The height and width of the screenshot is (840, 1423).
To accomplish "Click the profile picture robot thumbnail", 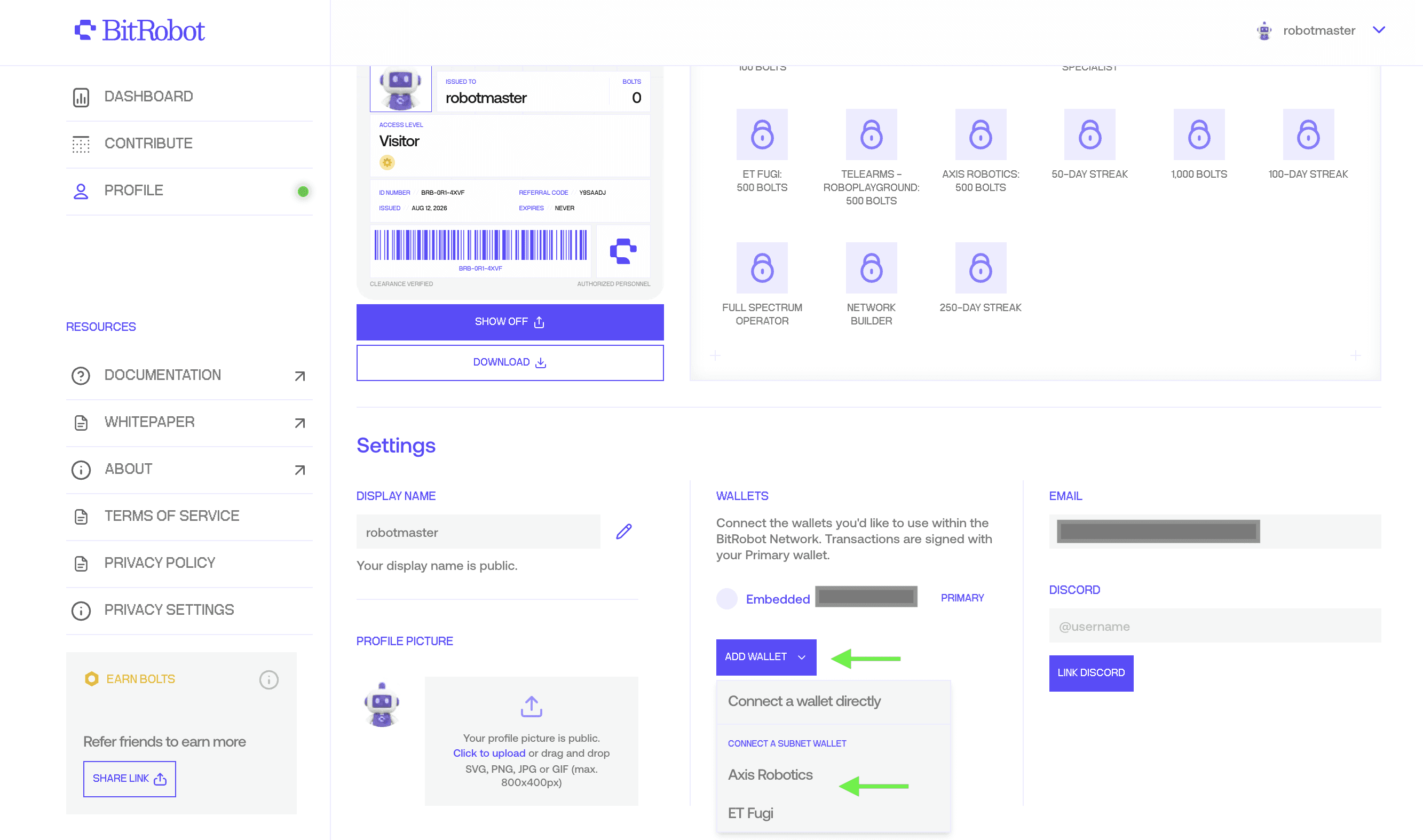I will click(x=382, y=704).
